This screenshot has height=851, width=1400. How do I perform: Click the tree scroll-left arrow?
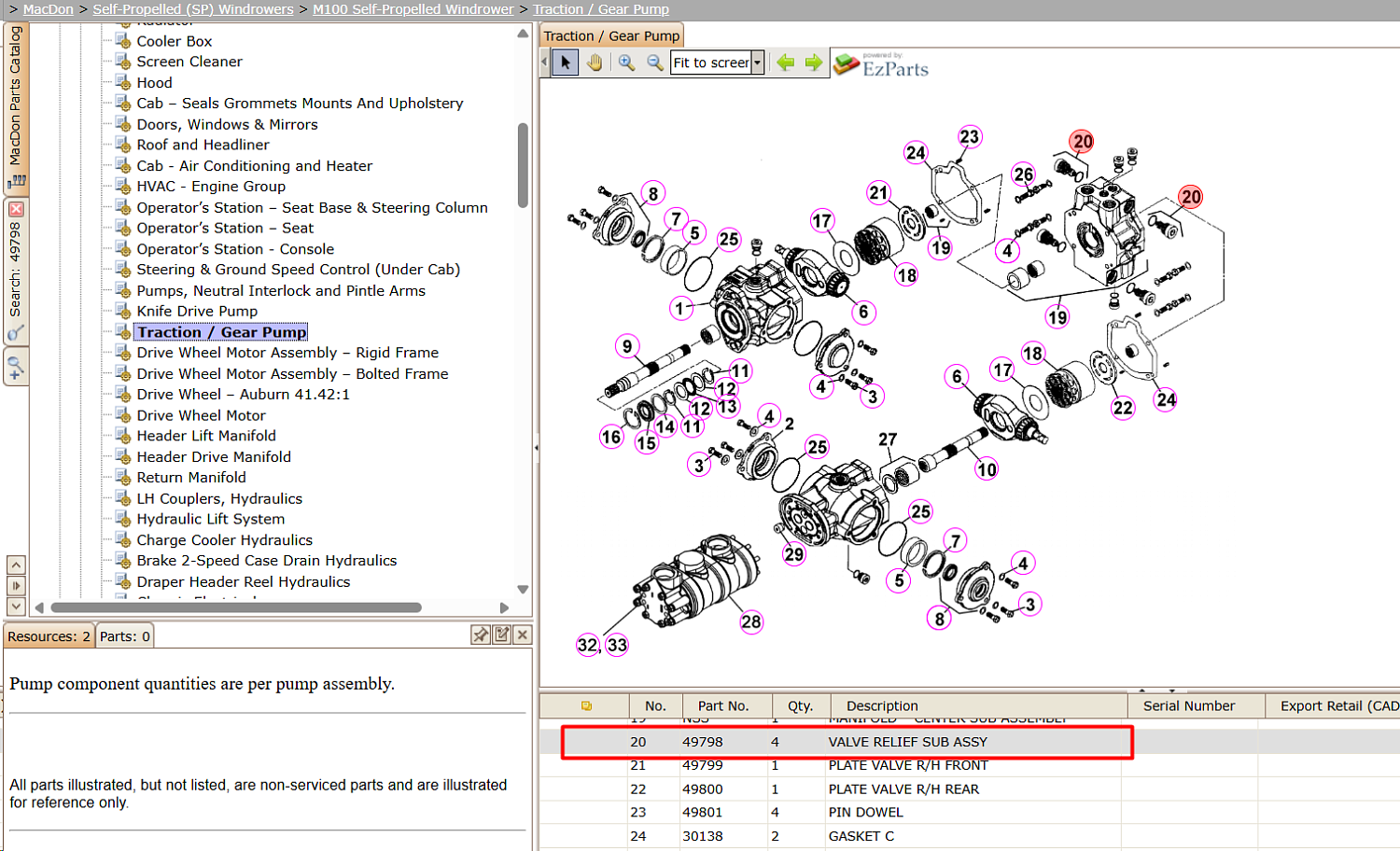pos(39,607)
